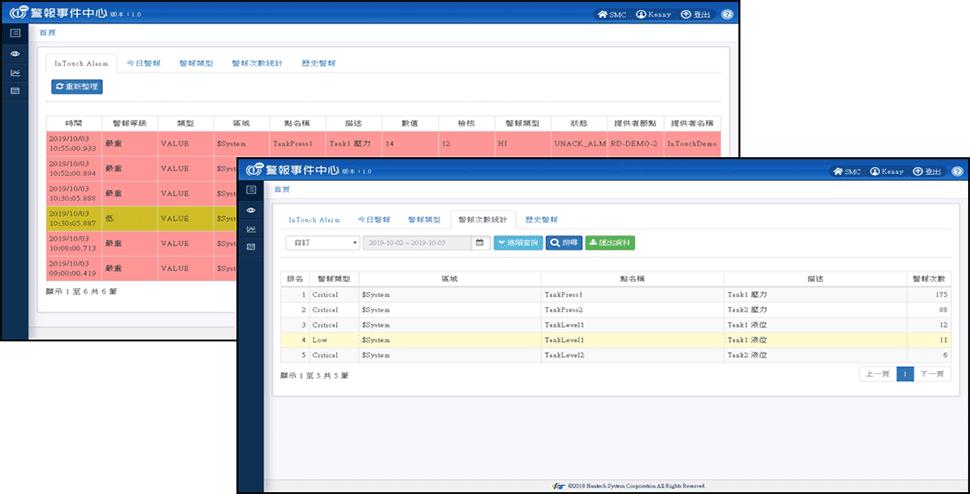Open the calendar icon beside the date range
This screenshot has width=970, height=494.
coord(480,243)
